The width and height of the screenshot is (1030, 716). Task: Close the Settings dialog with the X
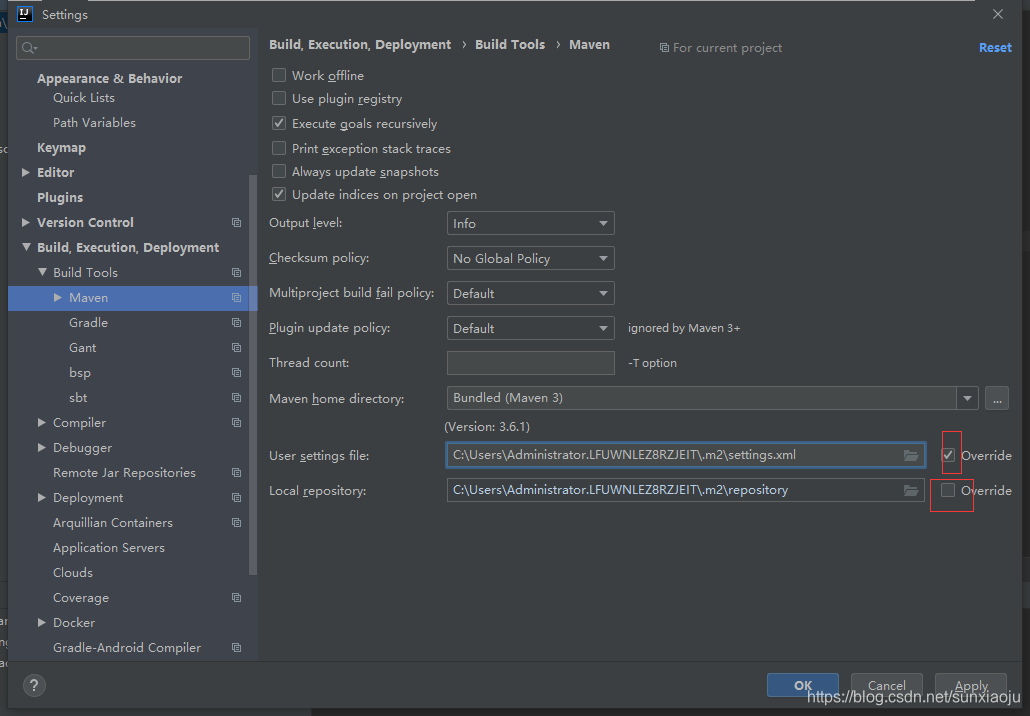click(998, 14)
